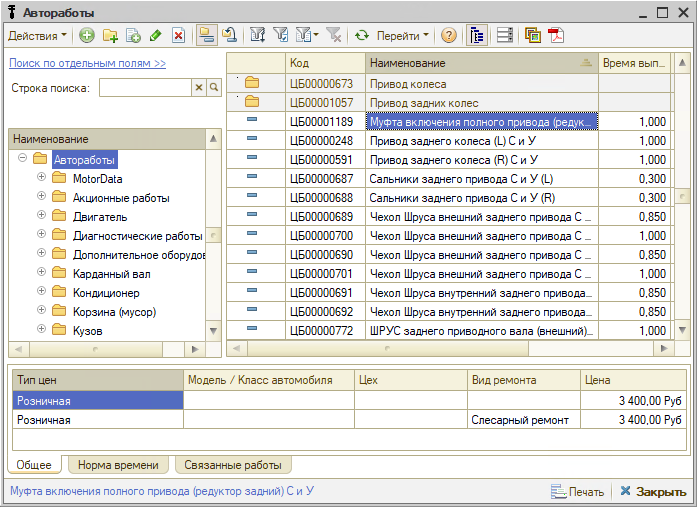Switch to the Норма времени tab

tap(117, 465)
